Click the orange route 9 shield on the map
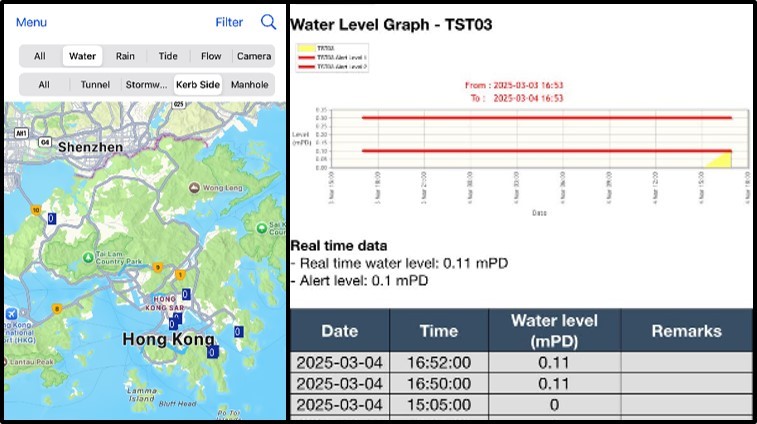The height and width of the screenshot is (424, 757). (157, 267)
